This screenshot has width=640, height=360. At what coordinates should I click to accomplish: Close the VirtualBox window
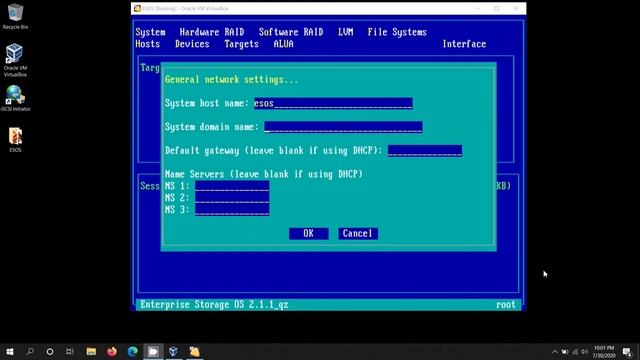[x=516, y=9]
